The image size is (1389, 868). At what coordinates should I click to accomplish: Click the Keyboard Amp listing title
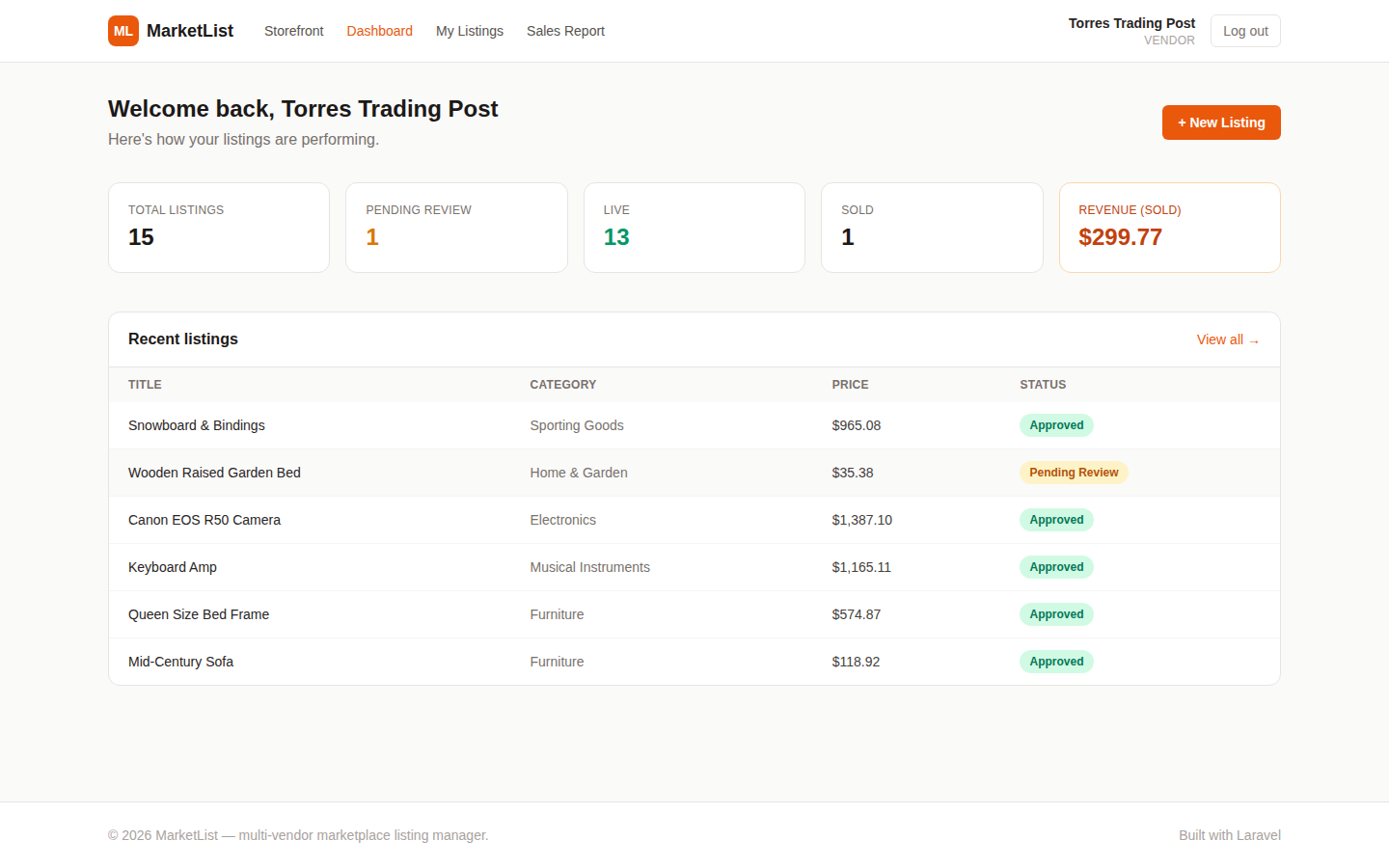tap(173, 567)
